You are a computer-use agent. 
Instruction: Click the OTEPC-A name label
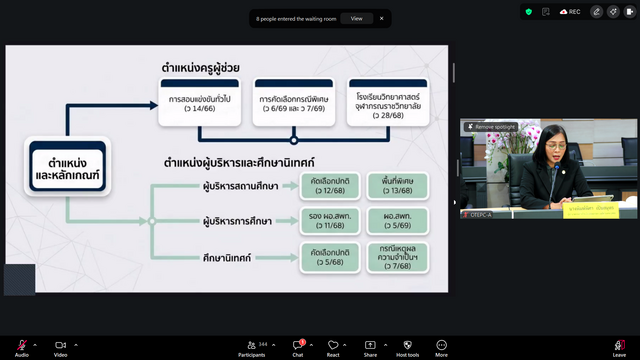478,215
